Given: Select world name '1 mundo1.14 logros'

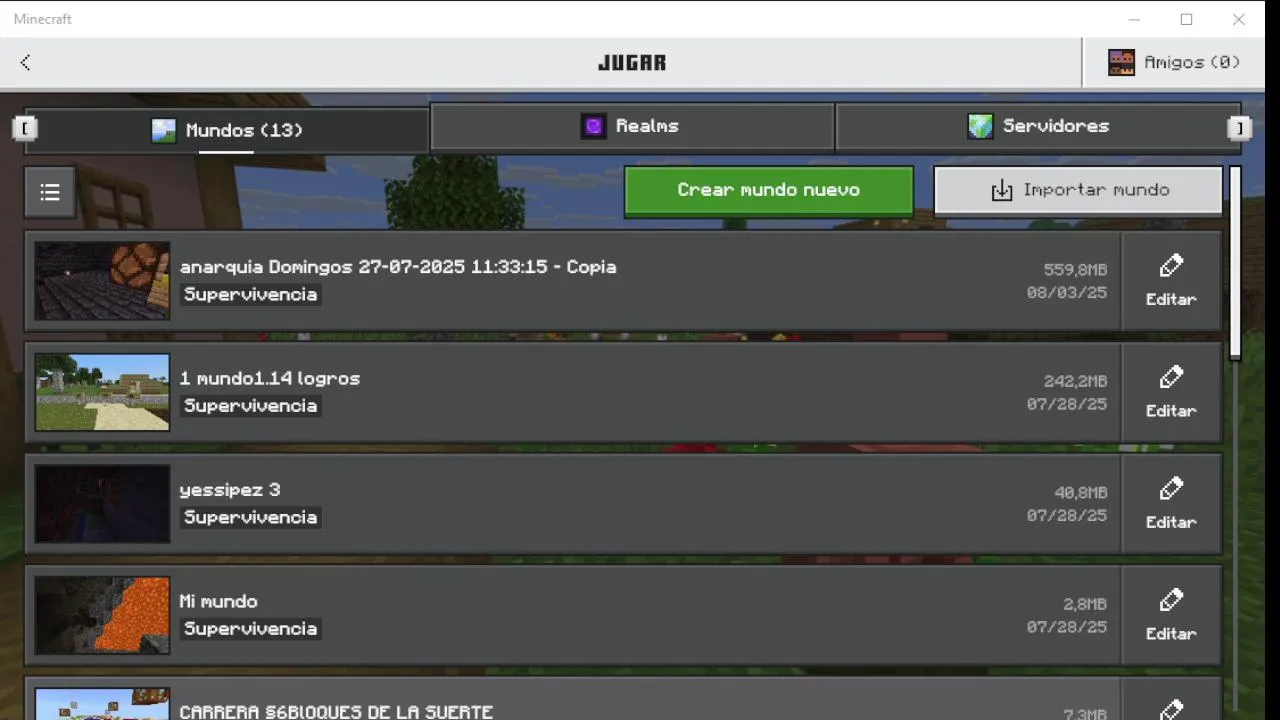Looking at the screenshot, I should [270, 379].
